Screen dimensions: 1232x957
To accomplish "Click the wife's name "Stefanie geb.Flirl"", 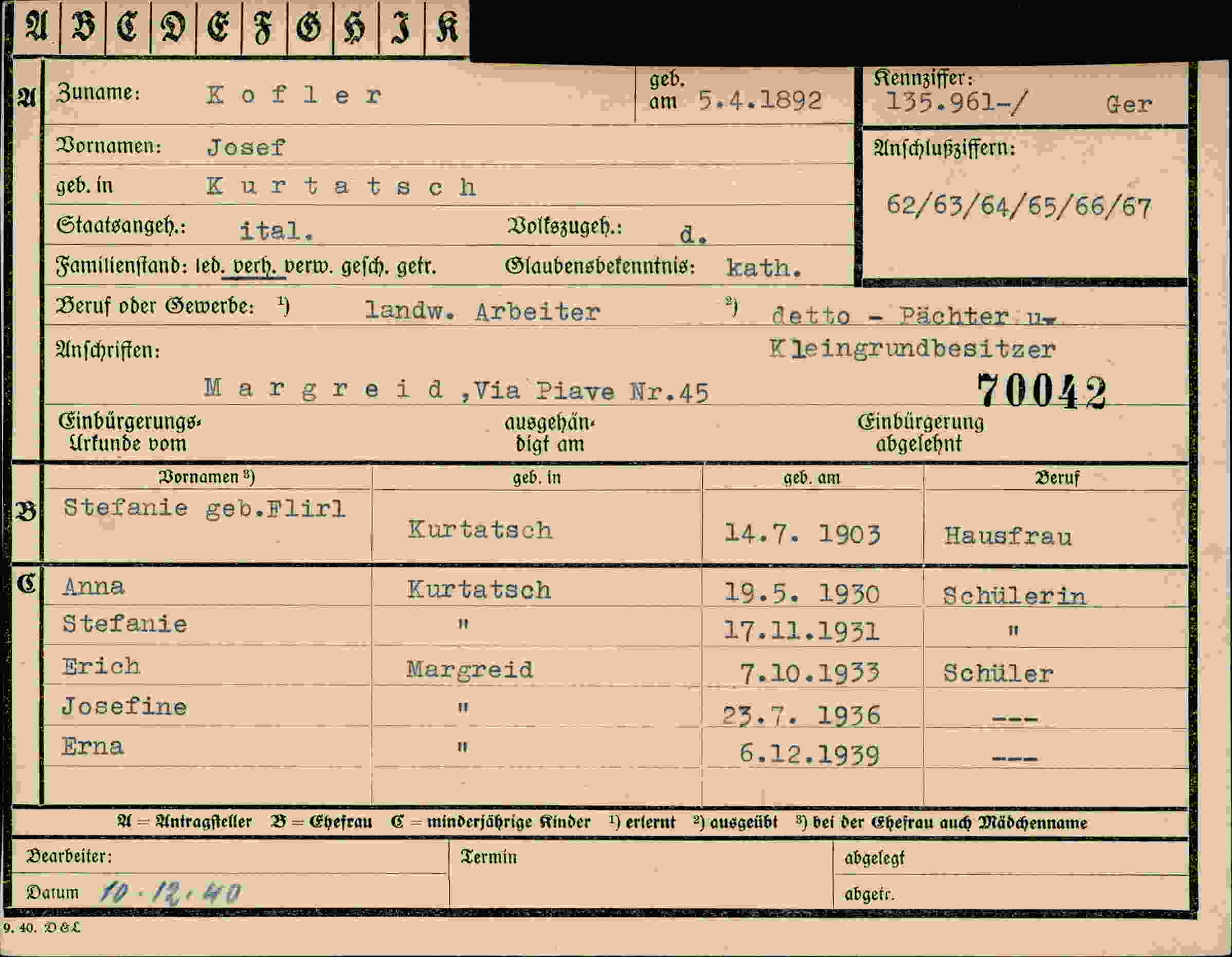I will [204, 509].
